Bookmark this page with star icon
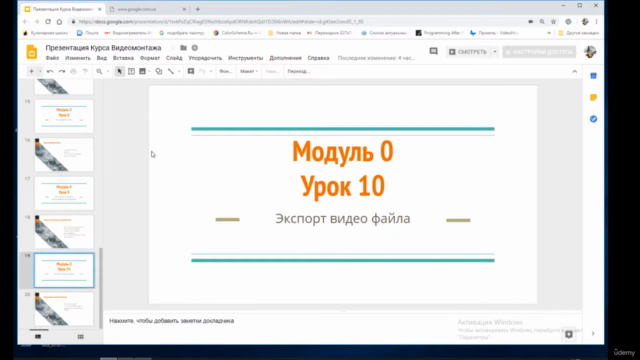Image resolution: width=640 pixels, height=360 pixels. click(553, 22)
